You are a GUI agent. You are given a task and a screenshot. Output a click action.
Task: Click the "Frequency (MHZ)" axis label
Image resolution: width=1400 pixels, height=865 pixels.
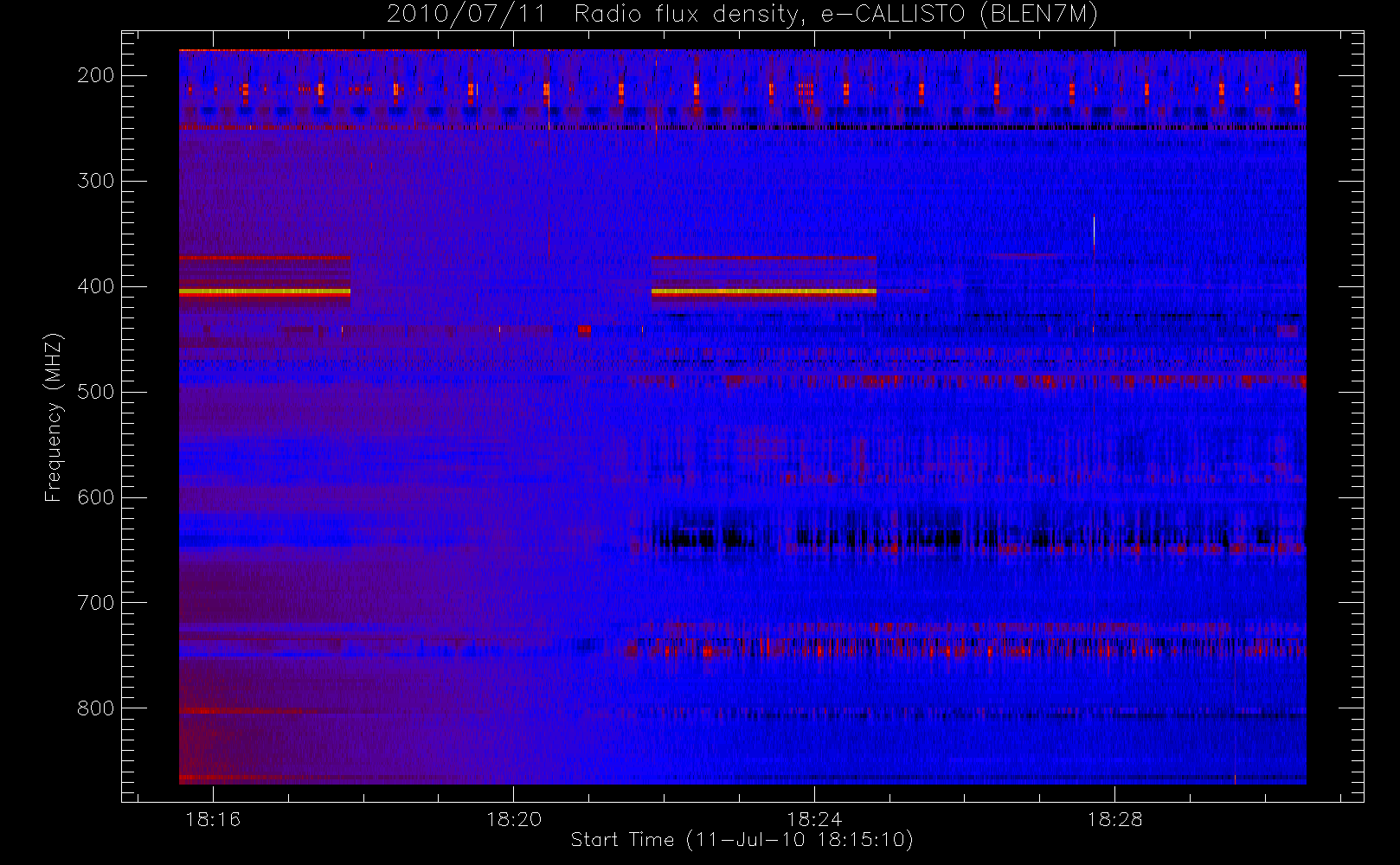point(54,417)
